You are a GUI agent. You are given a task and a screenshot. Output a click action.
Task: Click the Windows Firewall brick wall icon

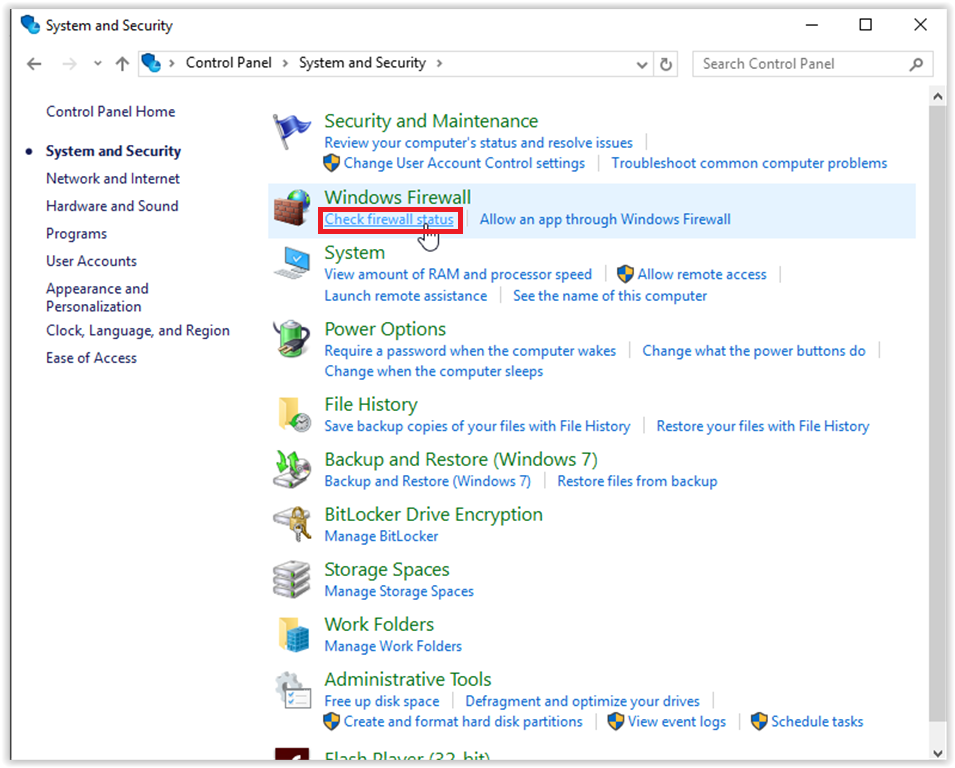pyautogui.click(x=291, y=208)
